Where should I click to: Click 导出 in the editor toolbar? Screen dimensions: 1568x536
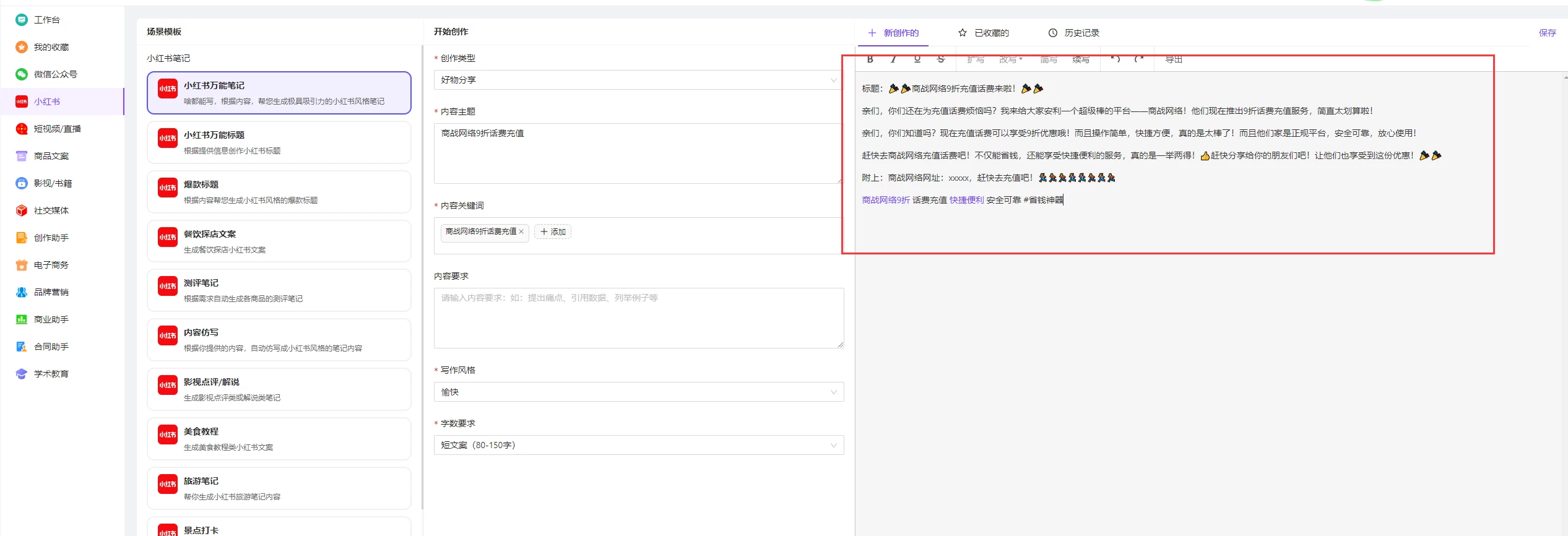tap(1174, 59)
